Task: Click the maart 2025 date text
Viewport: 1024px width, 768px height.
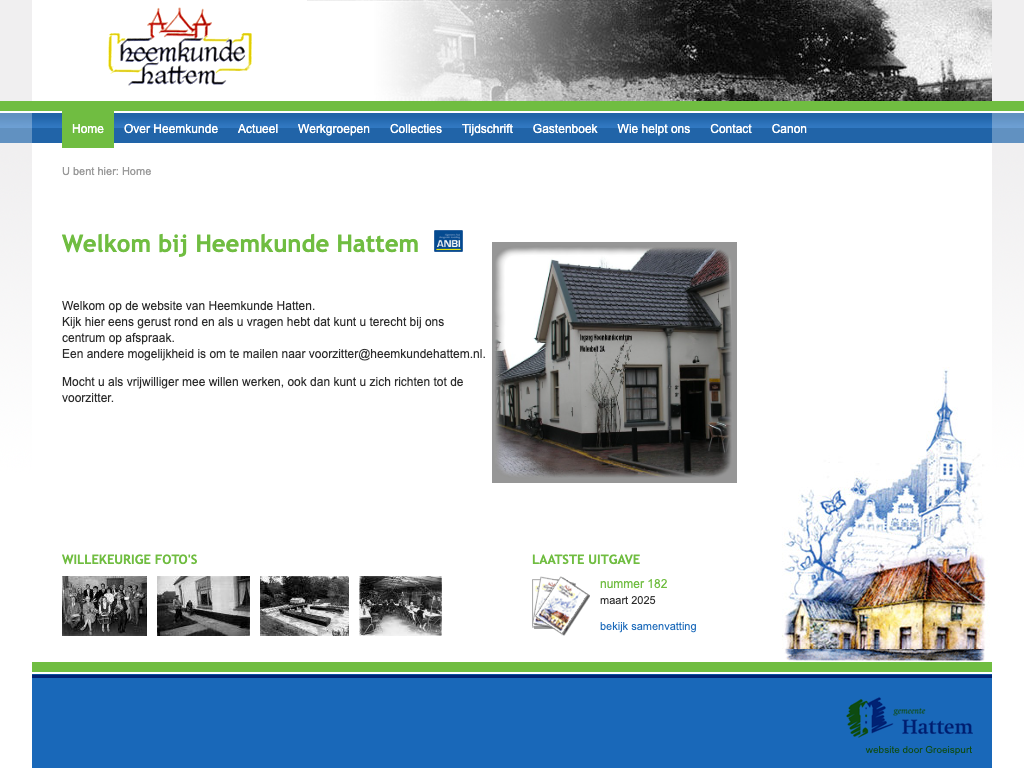Action: coord(628,600)
